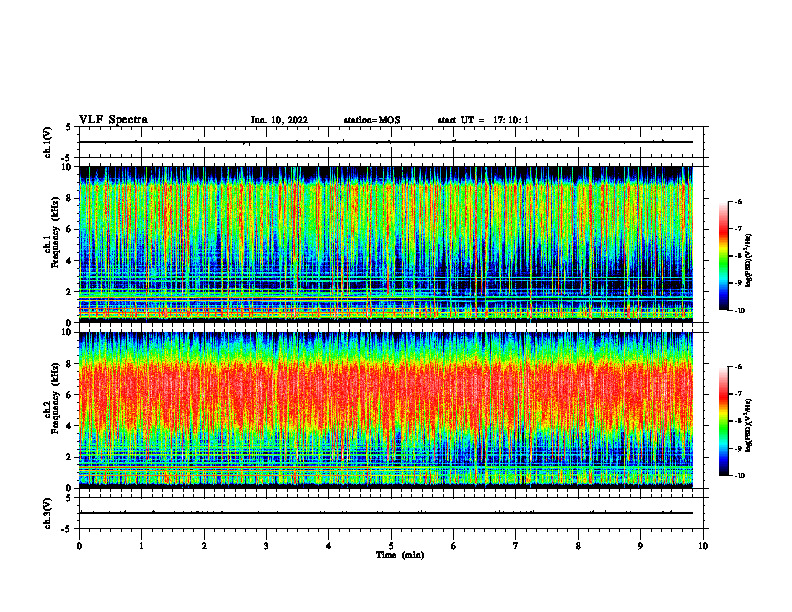The height and width of the screenshot is (612, 792).
Task: Click time axis tick label "5"
Action: click(x=391, y=546)
